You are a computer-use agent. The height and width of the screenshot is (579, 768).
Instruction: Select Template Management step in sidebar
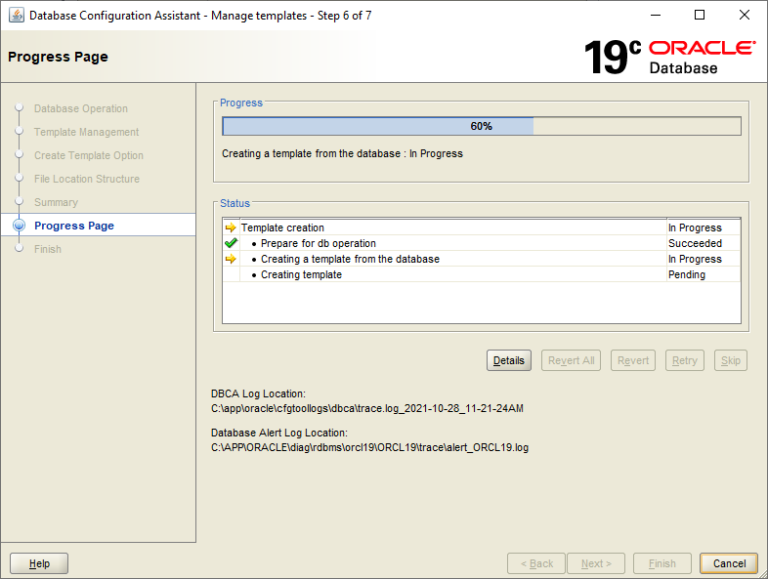86,132
